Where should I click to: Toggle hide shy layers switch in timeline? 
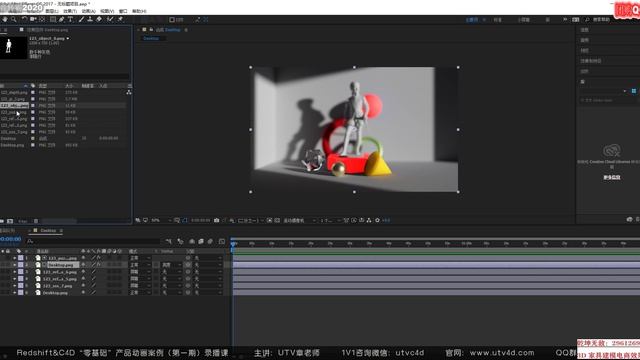[x=191, y=241]
